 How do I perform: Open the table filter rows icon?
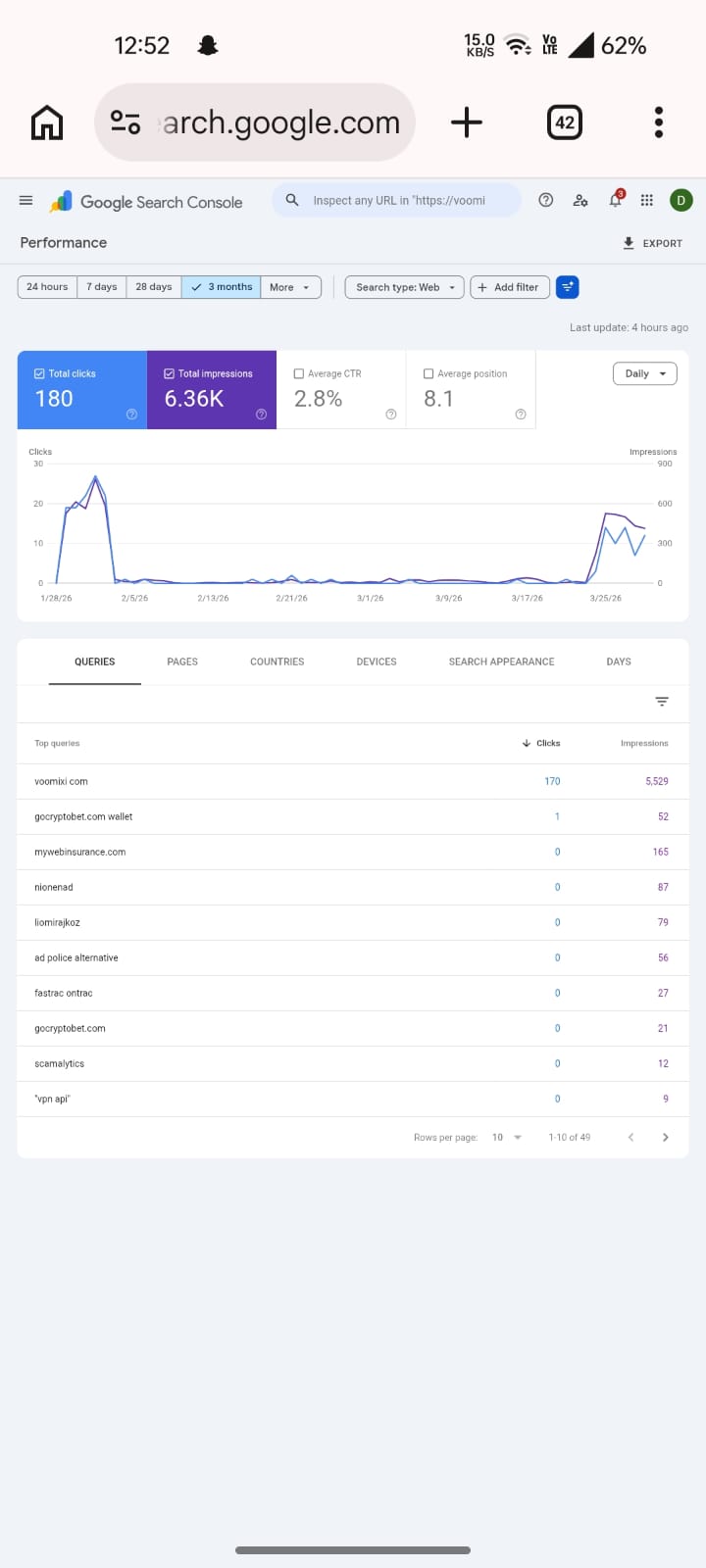pos(662,702)
